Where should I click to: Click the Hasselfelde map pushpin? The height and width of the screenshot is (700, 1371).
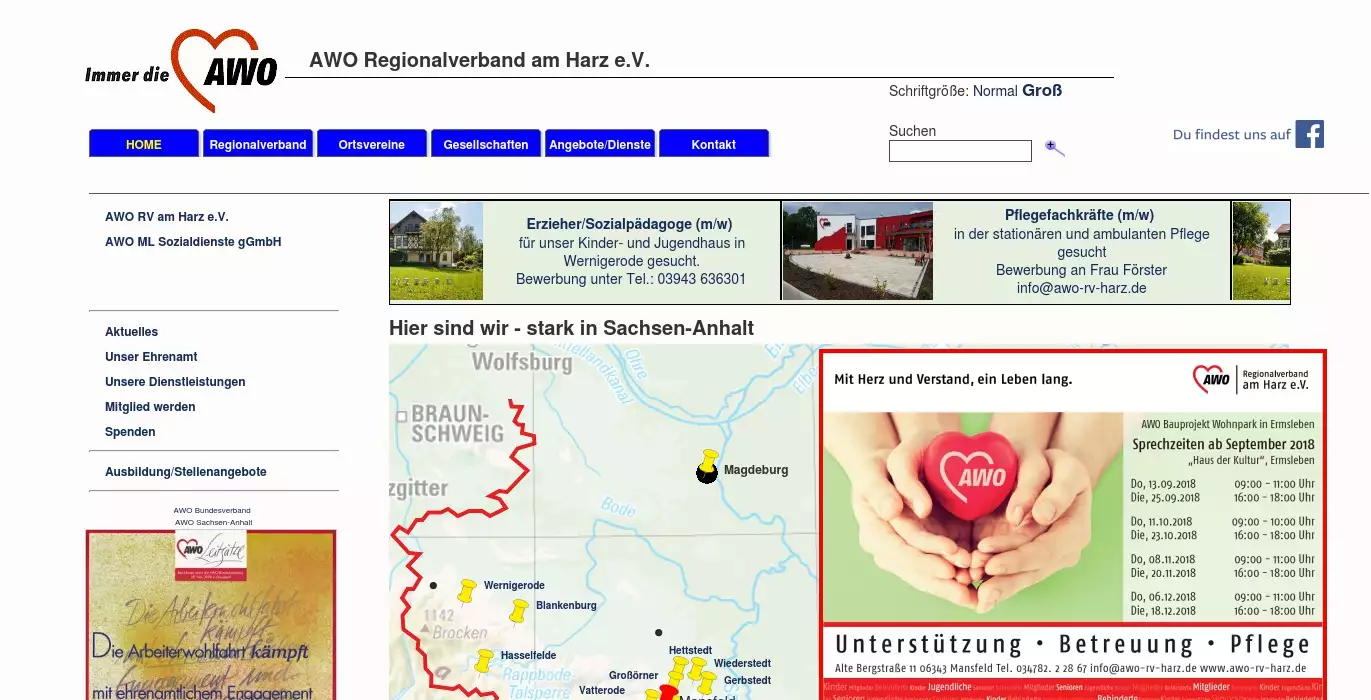[x=484, y=661]
